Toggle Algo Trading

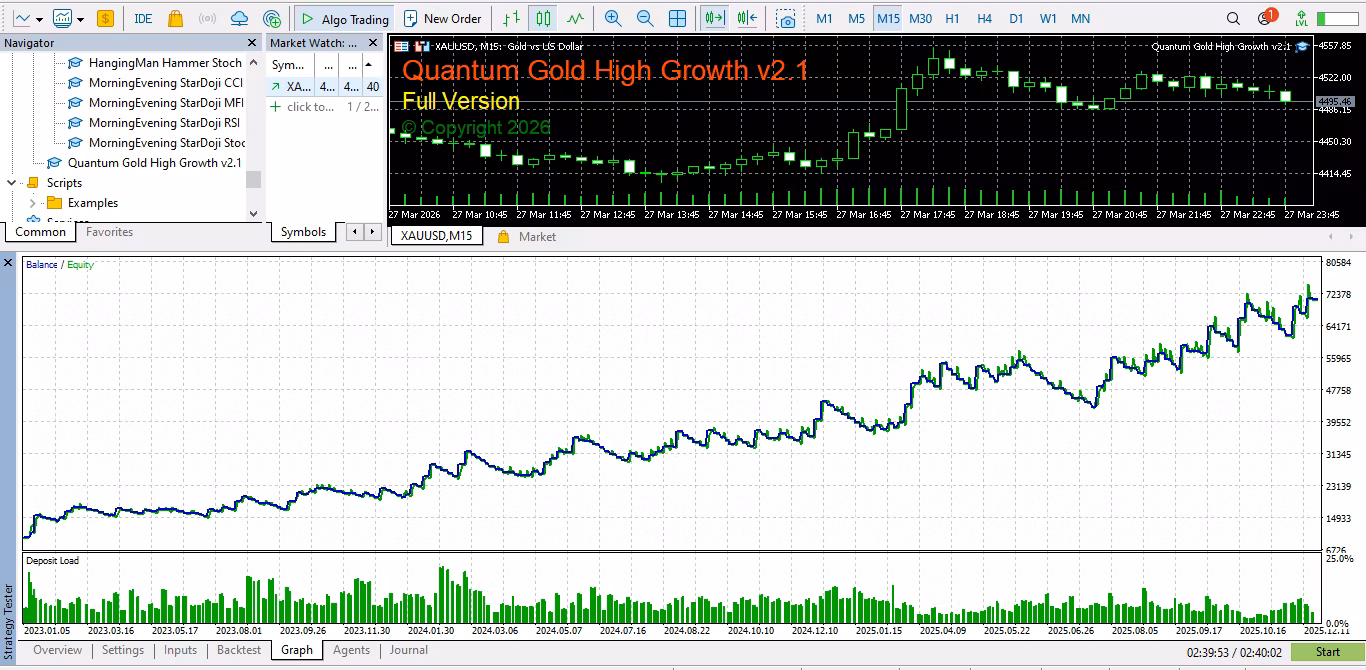coord(344,18)
